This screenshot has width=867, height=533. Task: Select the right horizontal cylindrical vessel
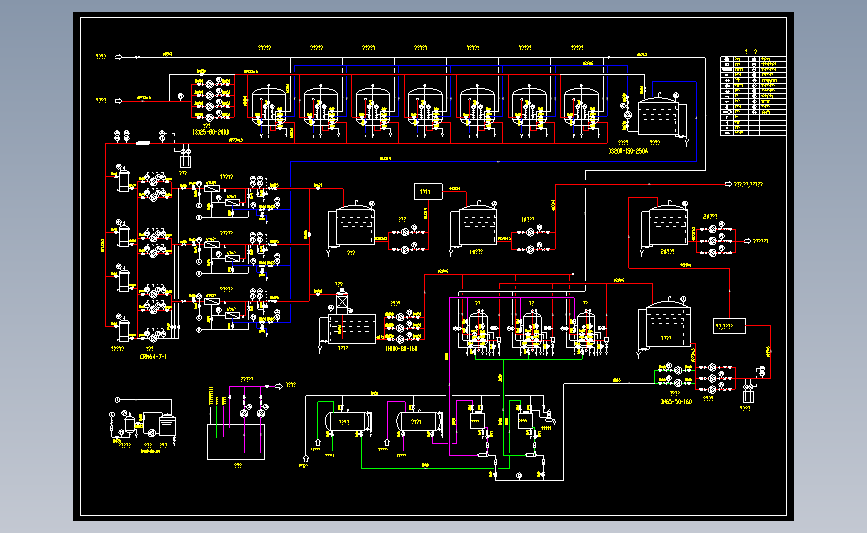[419, 422]
